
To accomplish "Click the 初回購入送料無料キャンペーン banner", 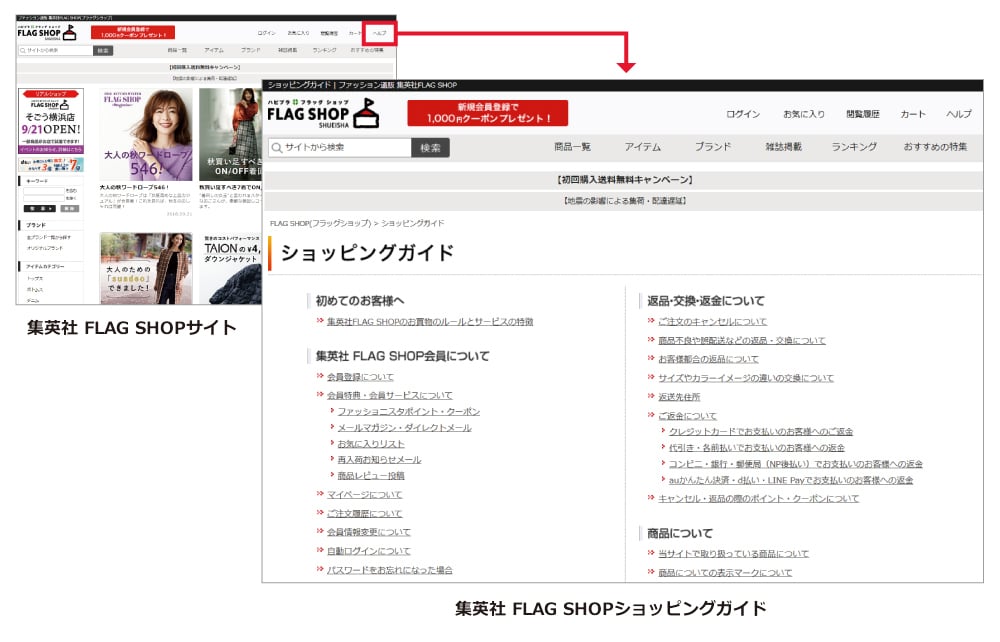I will pyautogui.click(x=622, y=179).
